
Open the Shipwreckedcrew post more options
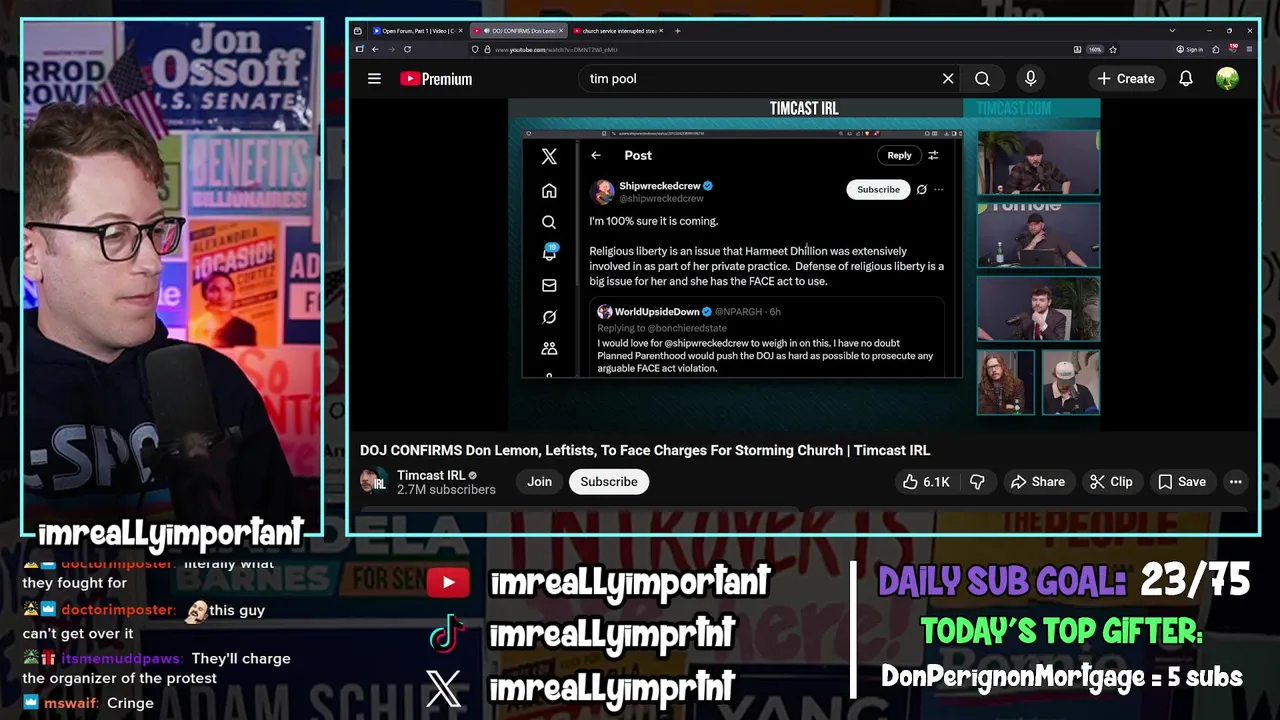pyautogui.click(x=939, y=189)
